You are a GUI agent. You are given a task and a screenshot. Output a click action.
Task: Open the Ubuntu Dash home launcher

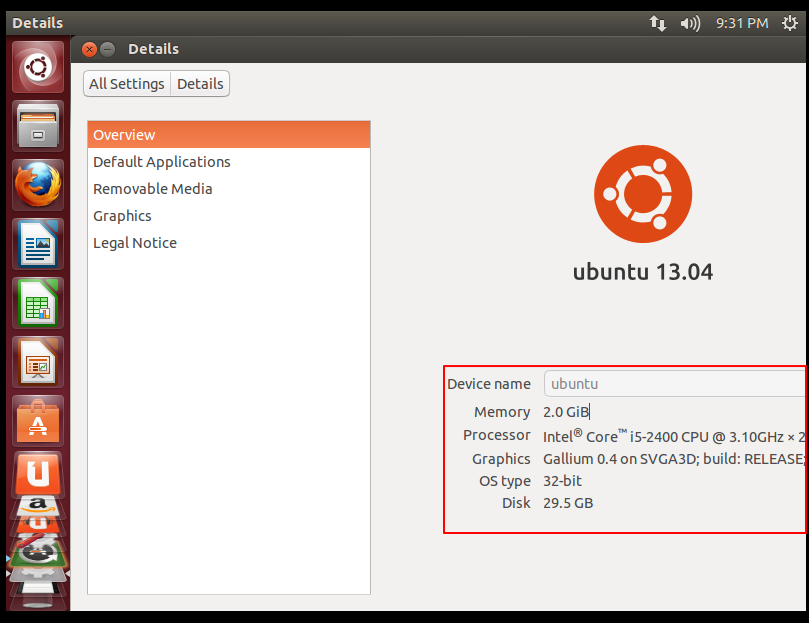click(38, 67)
